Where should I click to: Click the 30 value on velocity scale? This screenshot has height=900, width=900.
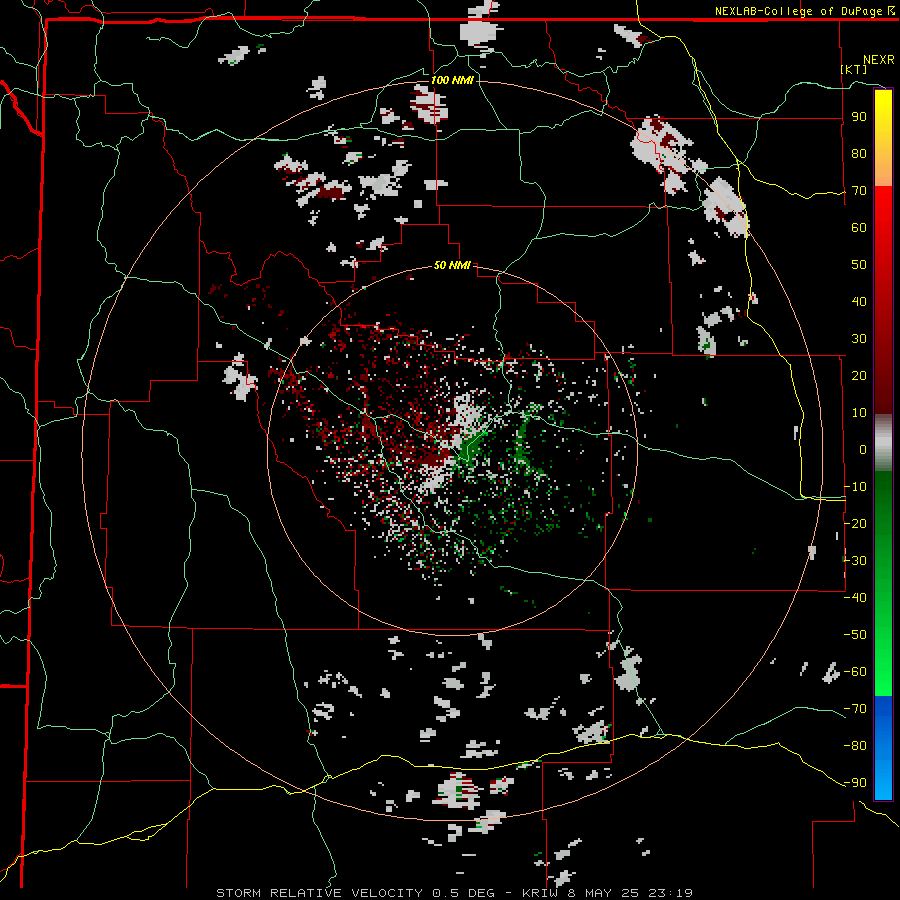pos(859,339)
